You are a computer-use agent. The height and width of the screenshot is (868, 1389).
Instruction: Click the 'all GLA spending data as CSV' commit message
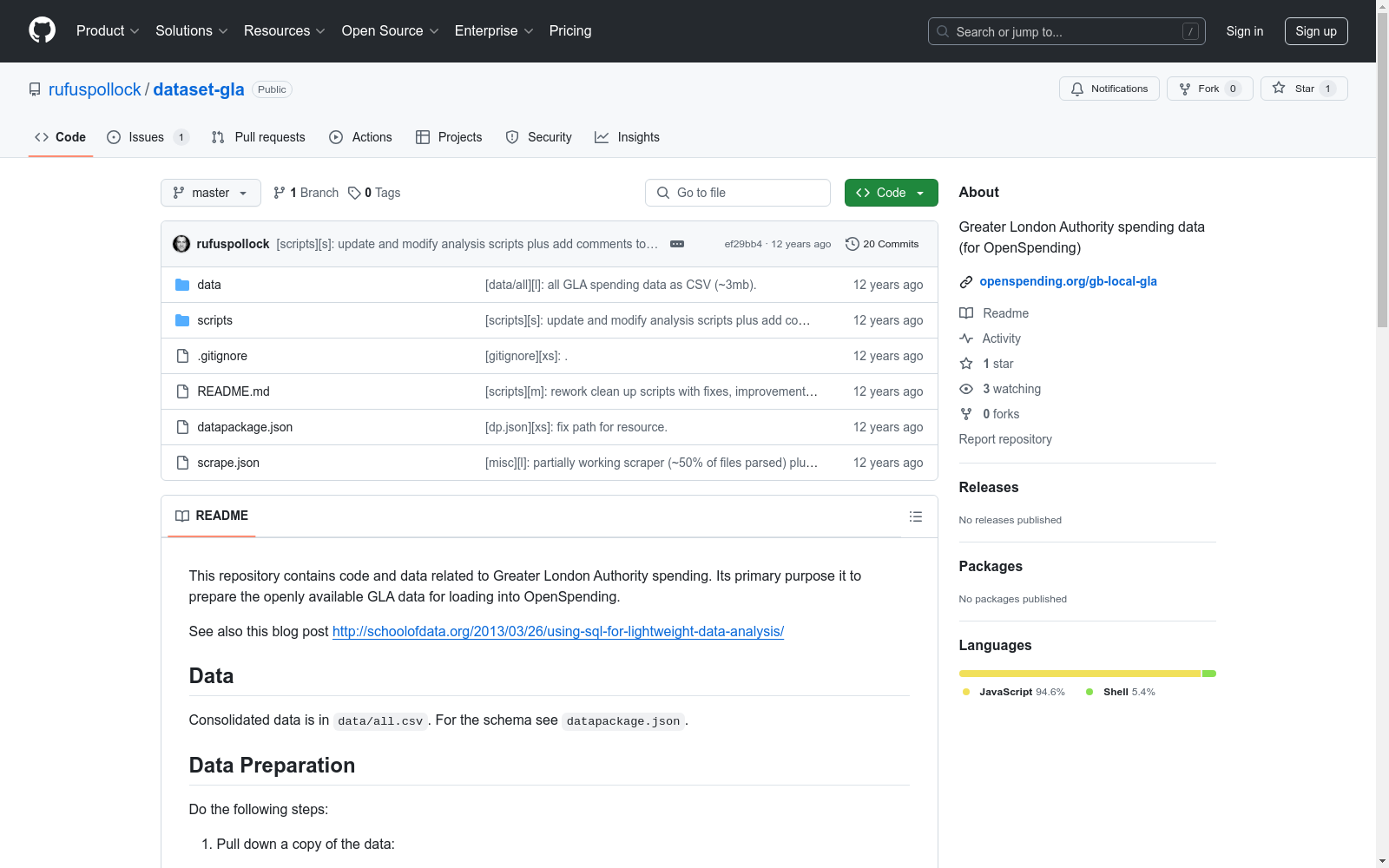(621, 285)
